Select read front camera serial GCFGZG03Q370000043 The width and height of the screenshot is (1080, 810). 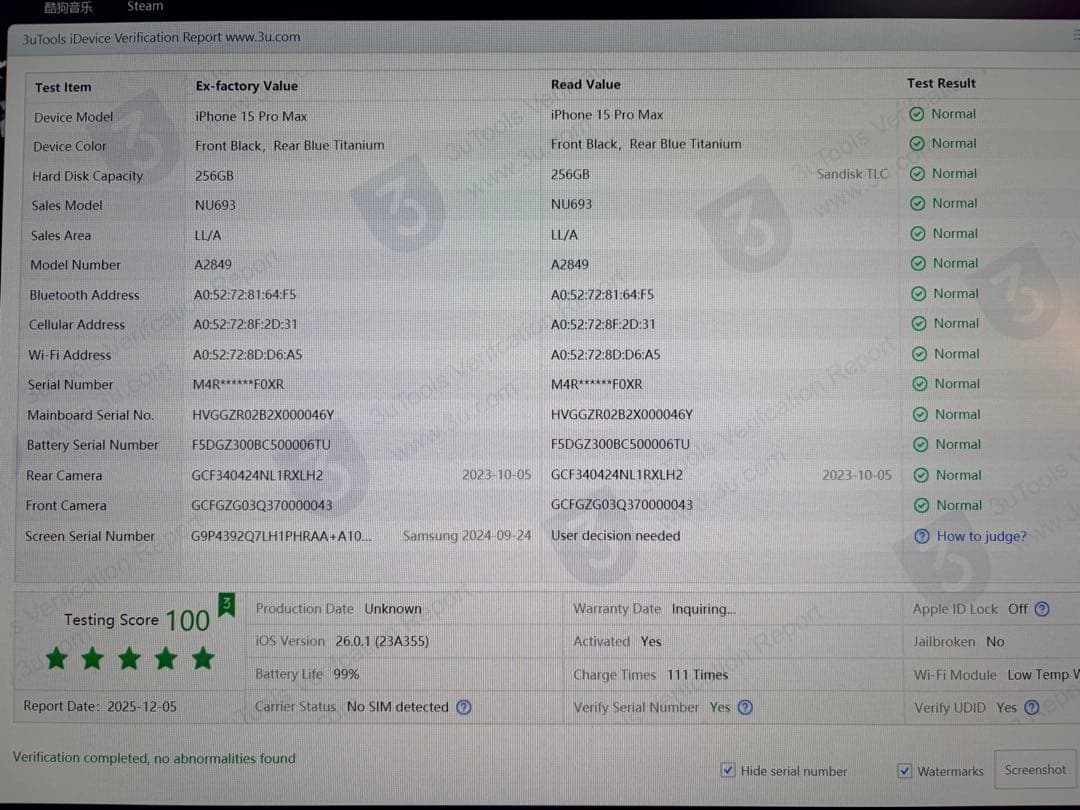[x=621, y=505]
